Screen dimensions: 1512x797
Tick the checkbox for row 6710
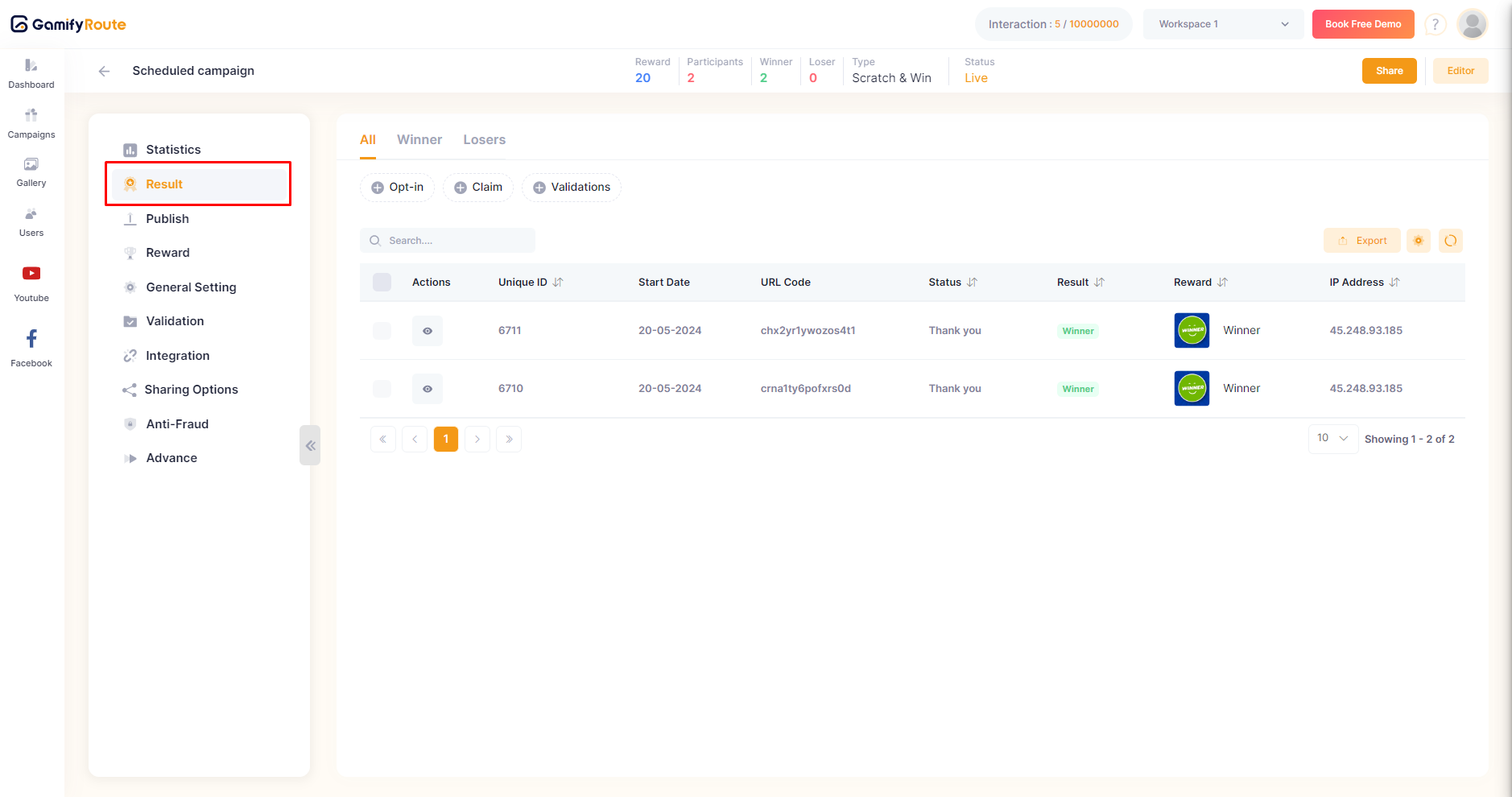[x=382, y=389]
